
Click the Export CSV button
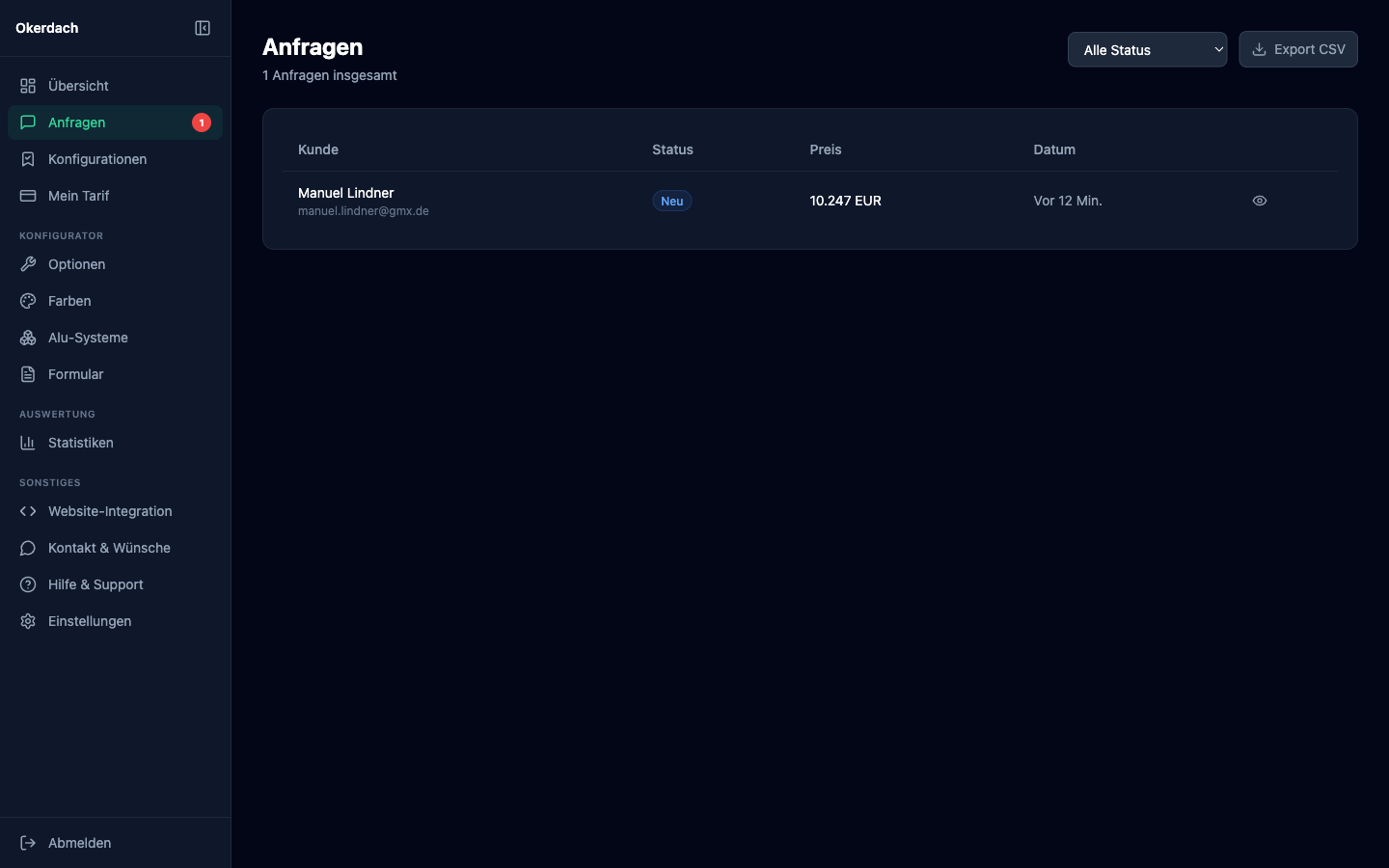point(1298,49)
